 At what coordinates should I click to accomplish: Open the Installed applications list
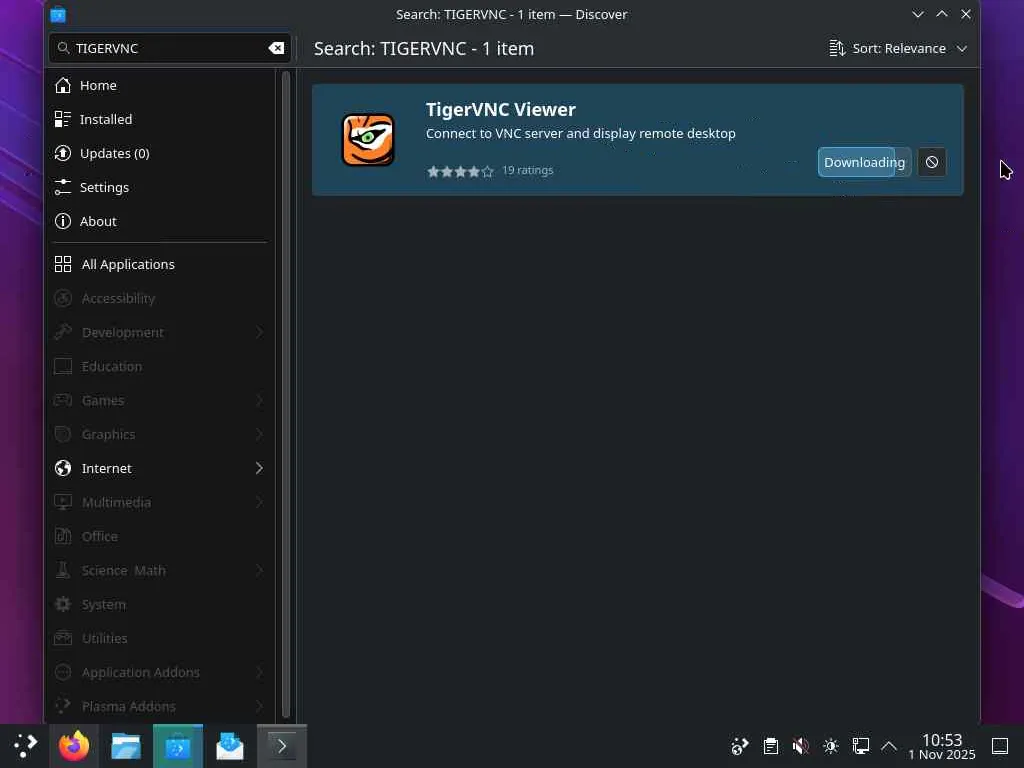pos(160,120)
